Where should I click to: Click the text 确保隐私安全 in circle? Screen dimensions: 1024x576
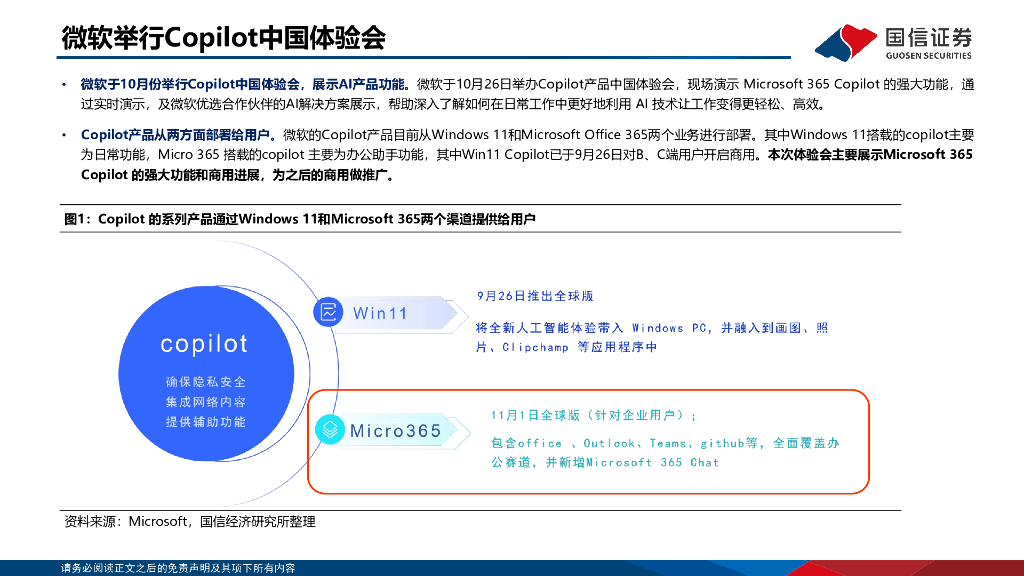tap(206, 382)
